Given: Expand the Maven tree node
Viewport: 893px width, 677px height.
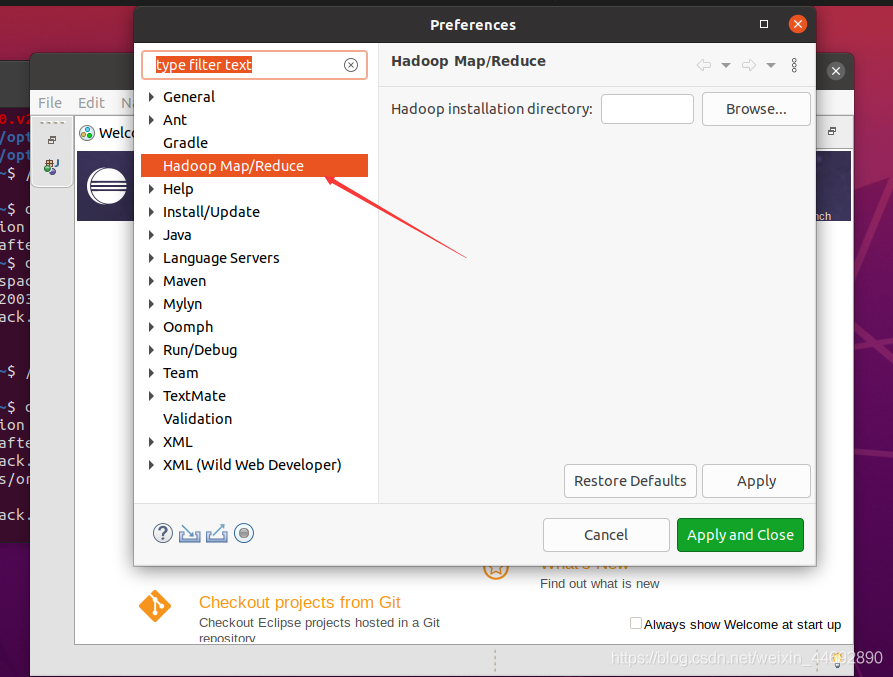Looking at the screenshot, I should click(x=151, y=281).
